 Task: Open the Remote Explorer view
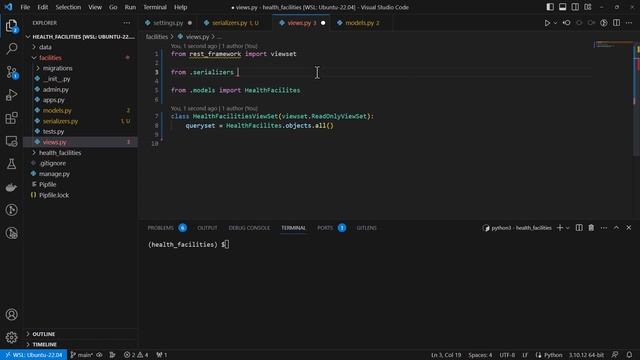[x=11, y=141]
